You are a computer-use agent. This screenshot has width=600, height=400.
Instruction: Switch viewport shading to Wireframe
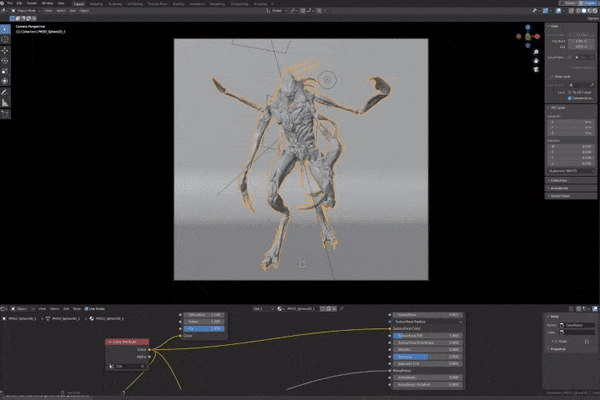(578, 11)
